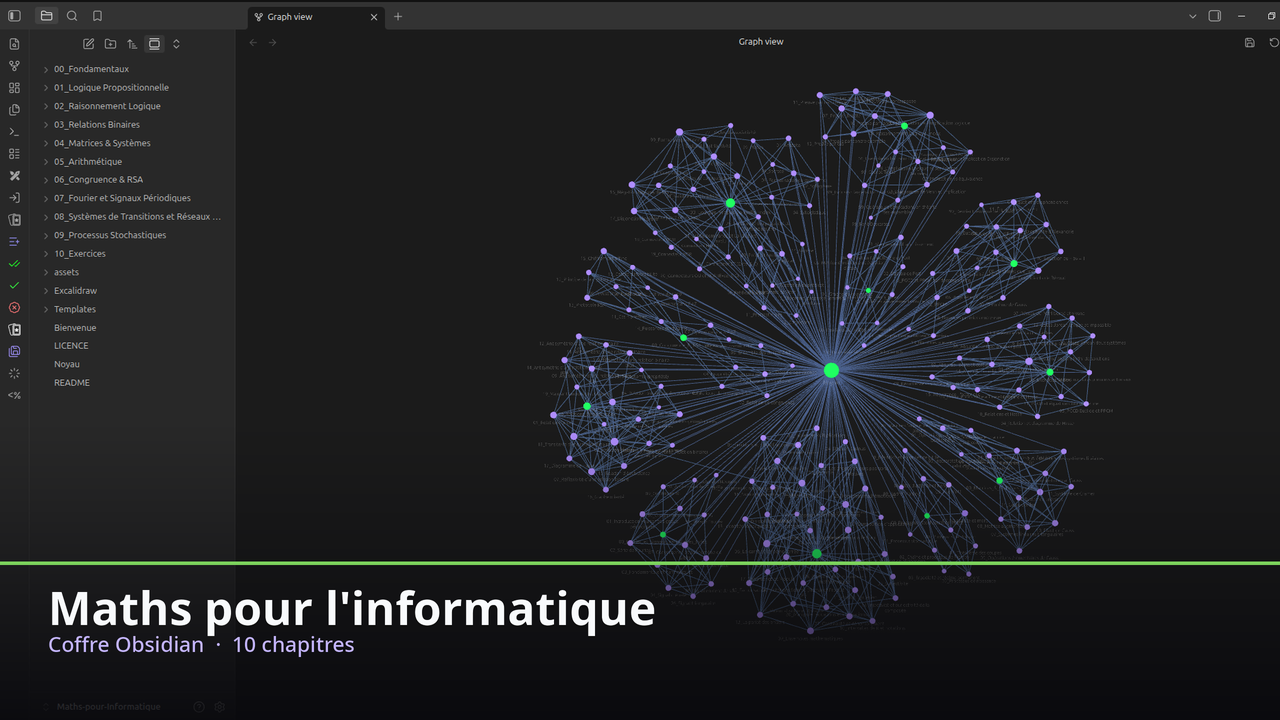The height and width of the screenshot is (720, 1280).
Task: Expand the 01_Logique Propositionnelle folder chevron
Action: pyautogui.click(x=46, y=88)
